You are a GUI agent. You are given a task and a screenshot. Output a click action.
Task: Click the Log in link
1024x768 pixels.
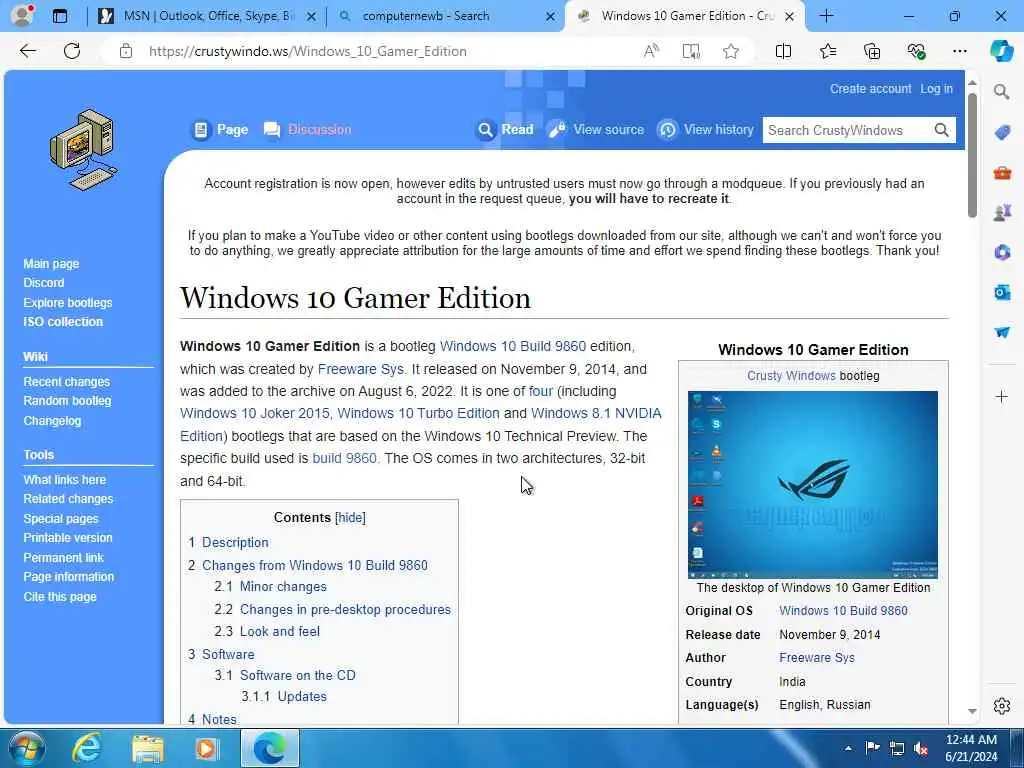(936, 89)
